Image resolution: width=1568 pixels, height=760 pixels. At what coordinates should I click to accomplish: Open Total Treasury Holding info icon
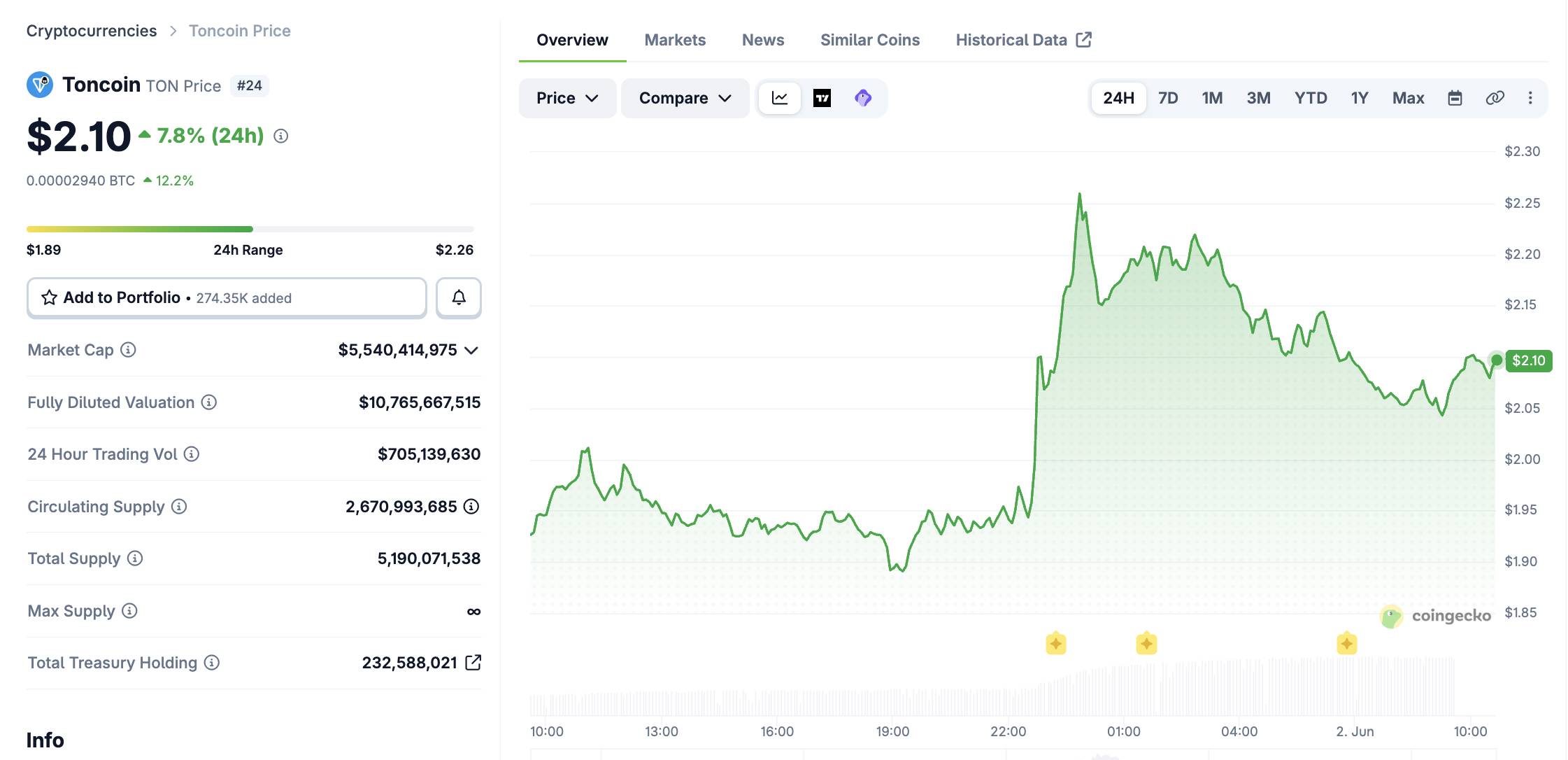[212, 662]
